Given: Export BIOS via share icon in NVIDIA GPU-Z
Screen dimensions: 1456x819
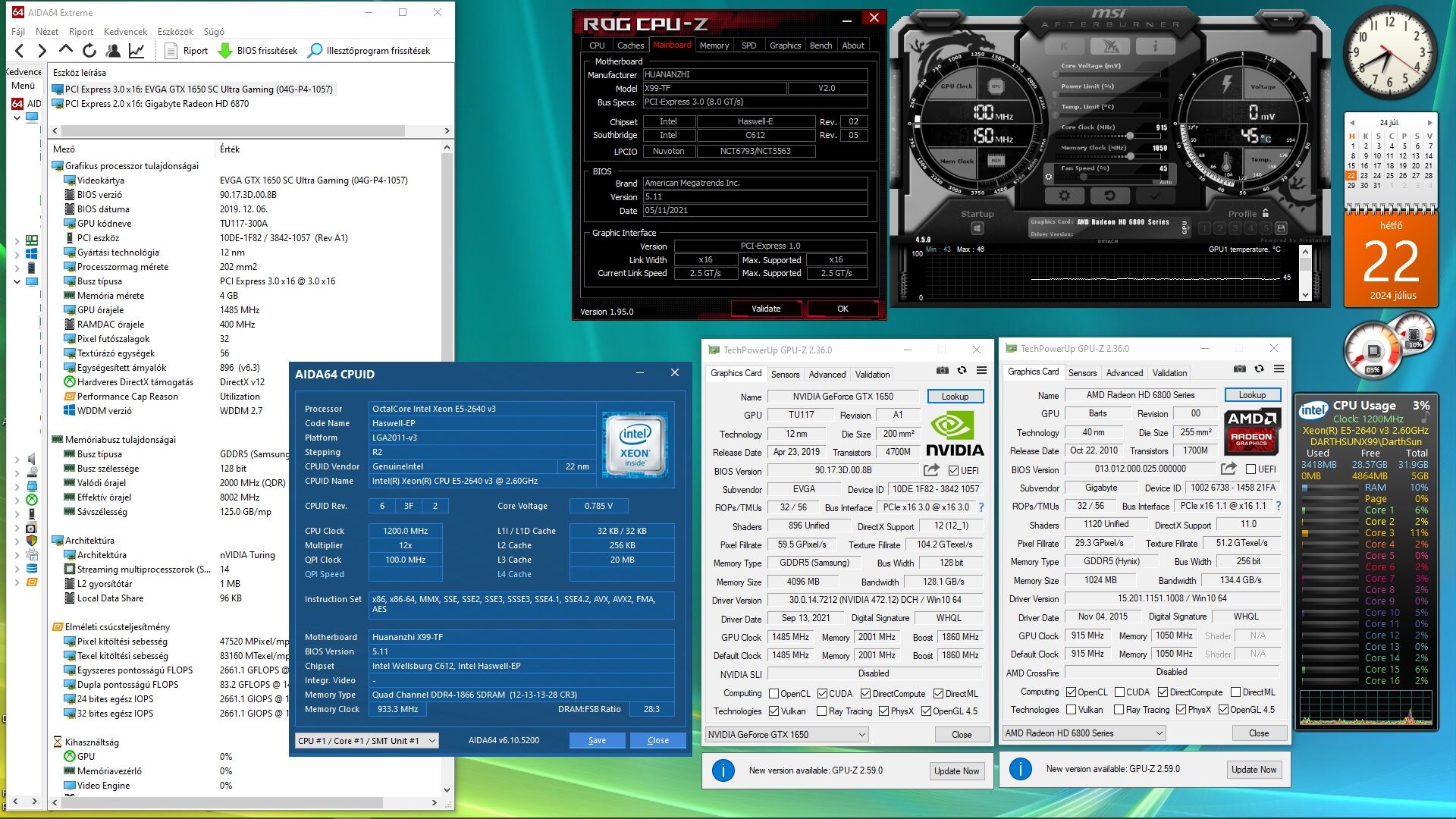Looking at the screenshot, I should coord(931,470).
